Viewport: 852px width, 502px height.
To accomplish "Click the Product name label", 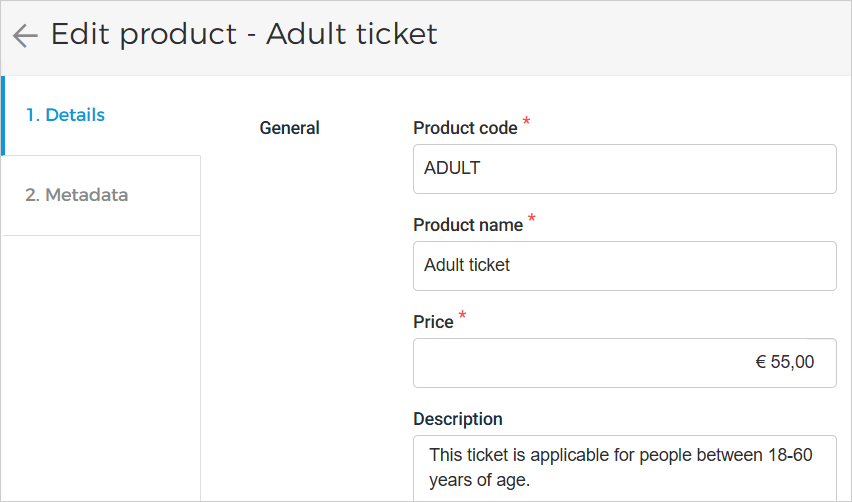I will [x=468, y=225].
